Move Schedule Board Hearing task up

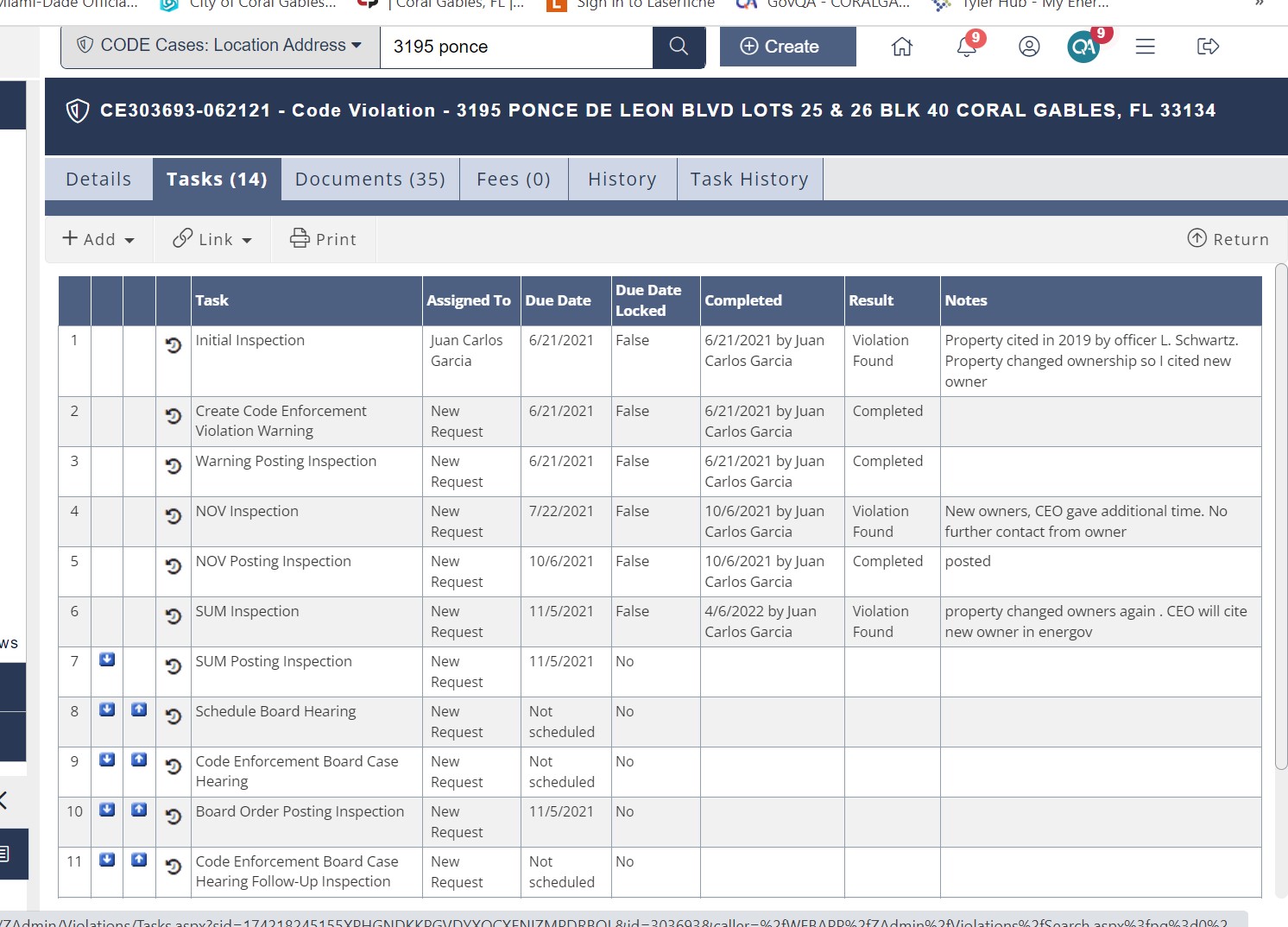point(139,710)
